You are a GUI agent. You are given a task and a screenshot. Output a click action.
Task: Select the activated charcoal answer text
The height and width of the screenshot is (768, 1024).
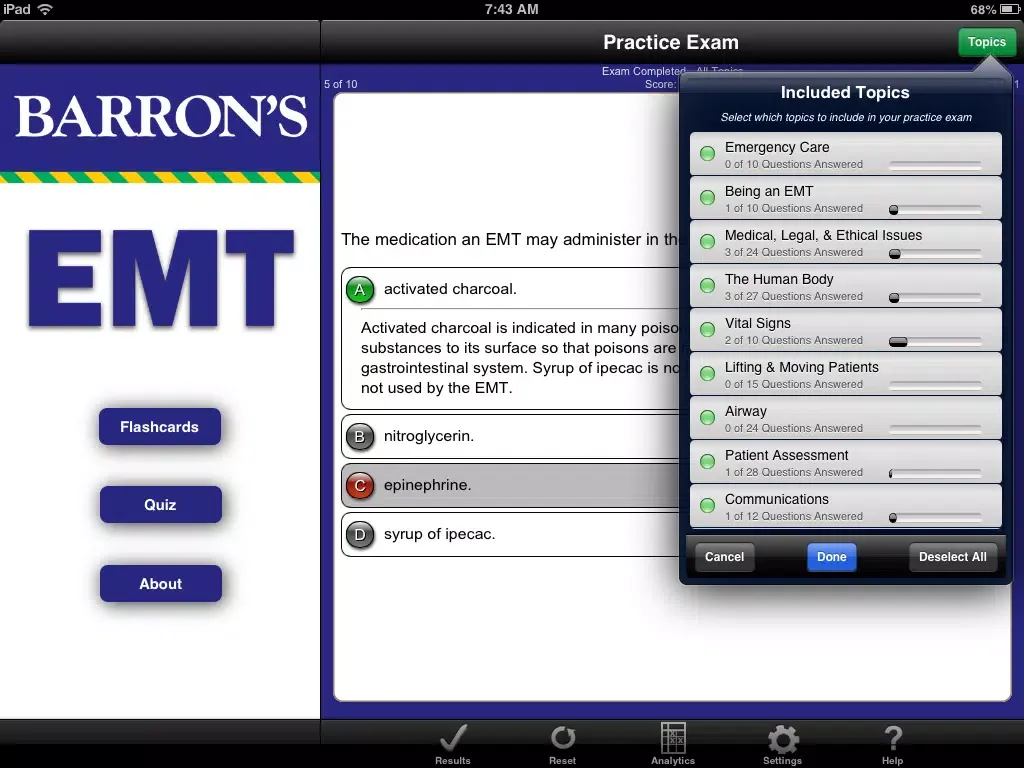coord(450,289)
